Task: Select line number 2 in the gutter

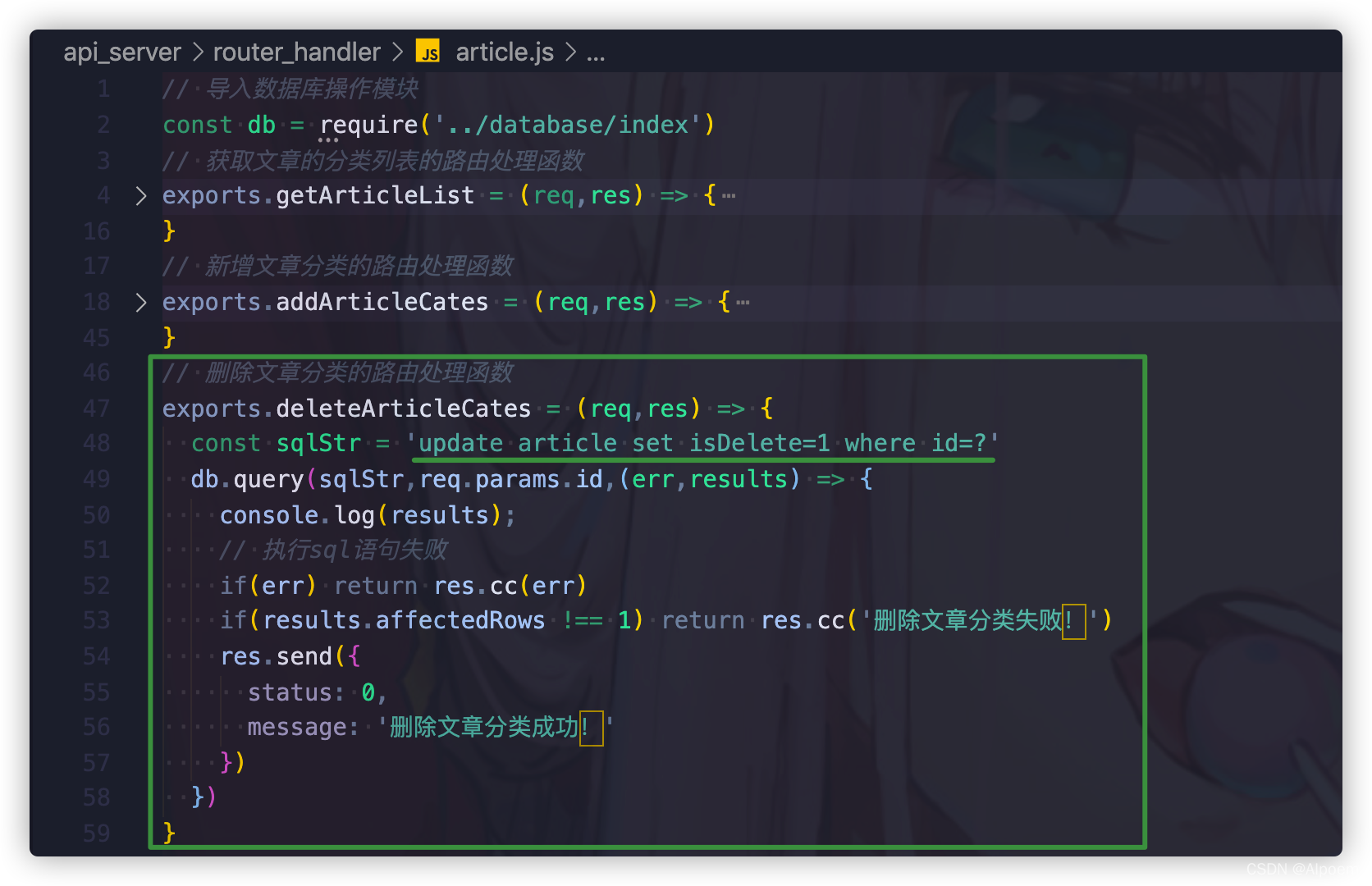Action: point(103,125)
